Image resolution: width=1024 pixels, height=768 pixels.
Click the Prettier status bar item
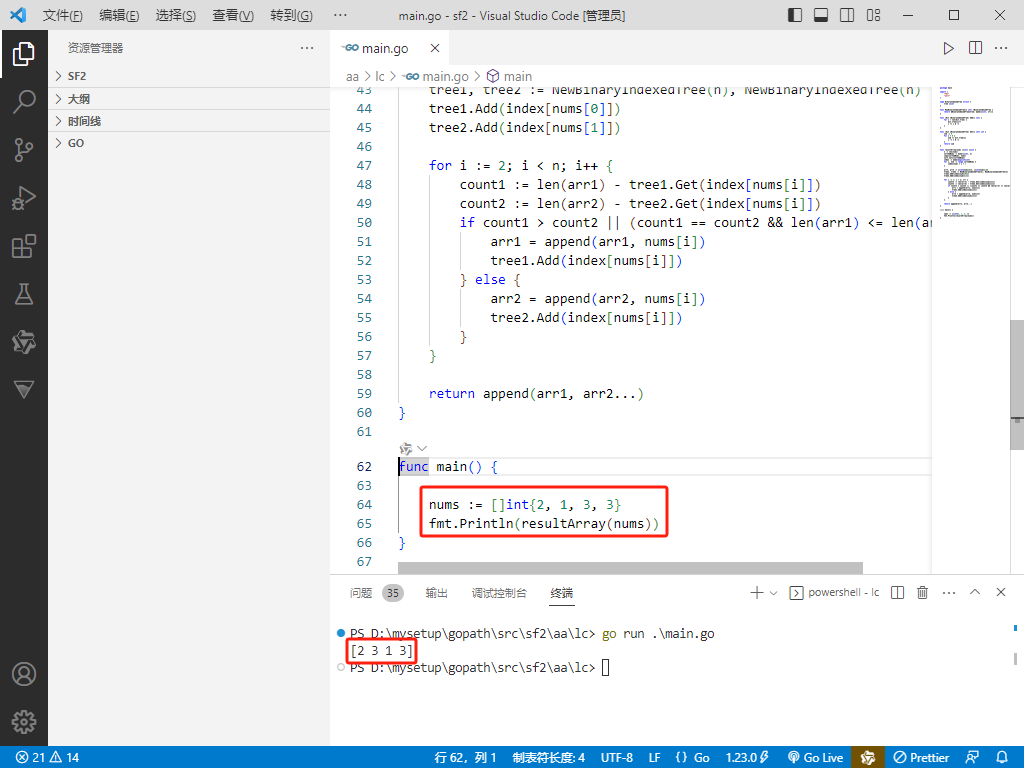coord(921,758)
